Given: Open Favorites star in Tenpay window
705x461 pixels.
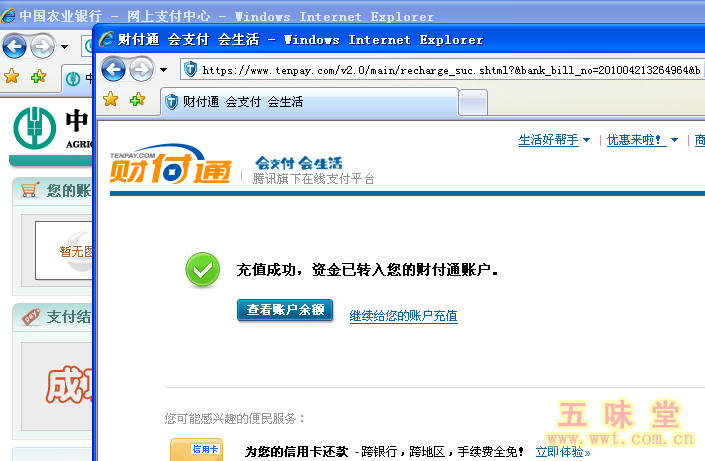Looking at the screenshot, I should [111, 100].
